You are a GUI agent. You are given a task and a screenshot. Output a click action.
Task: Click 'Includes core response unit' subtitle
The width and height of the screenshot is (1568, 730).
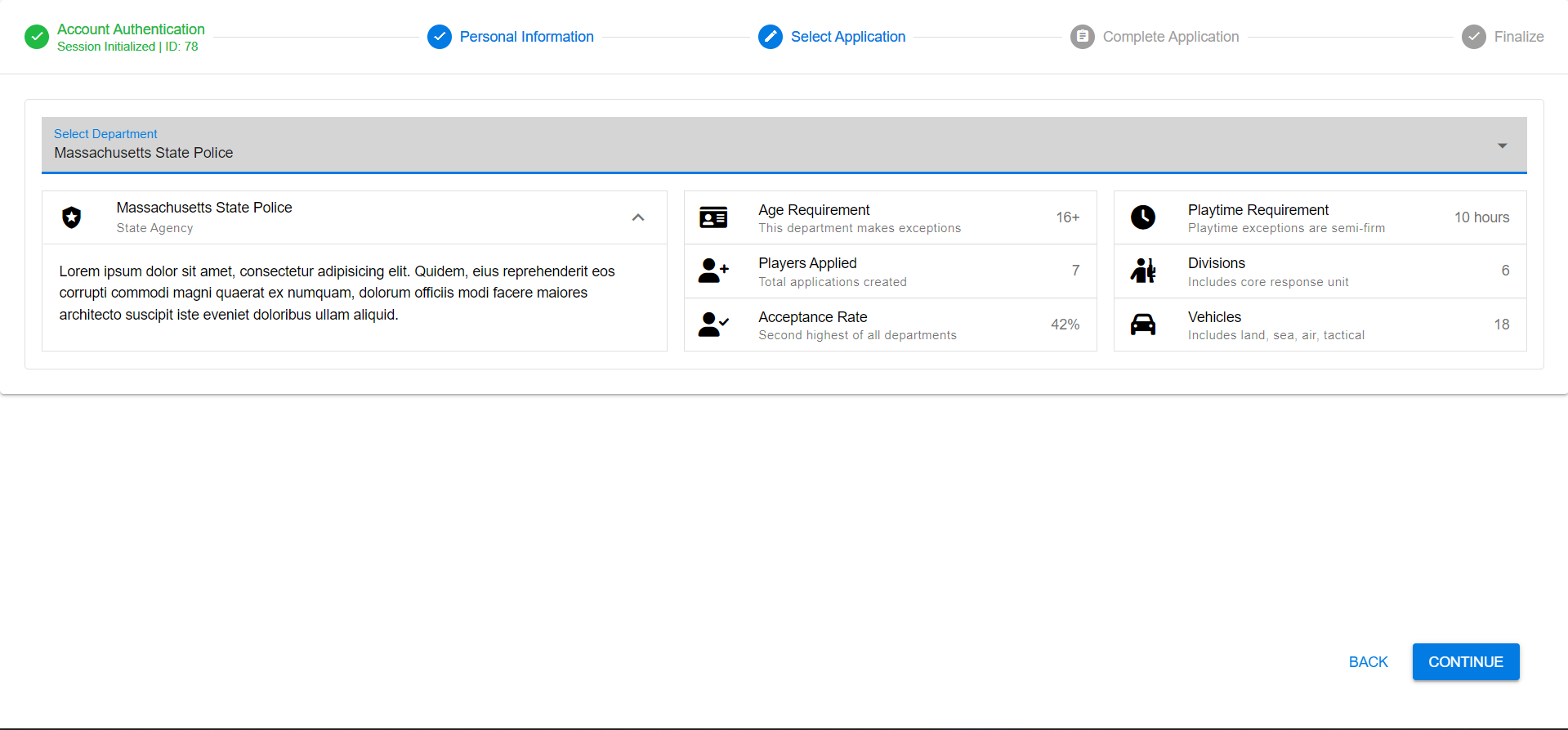pyautogui.click(x=1268, y=282)
